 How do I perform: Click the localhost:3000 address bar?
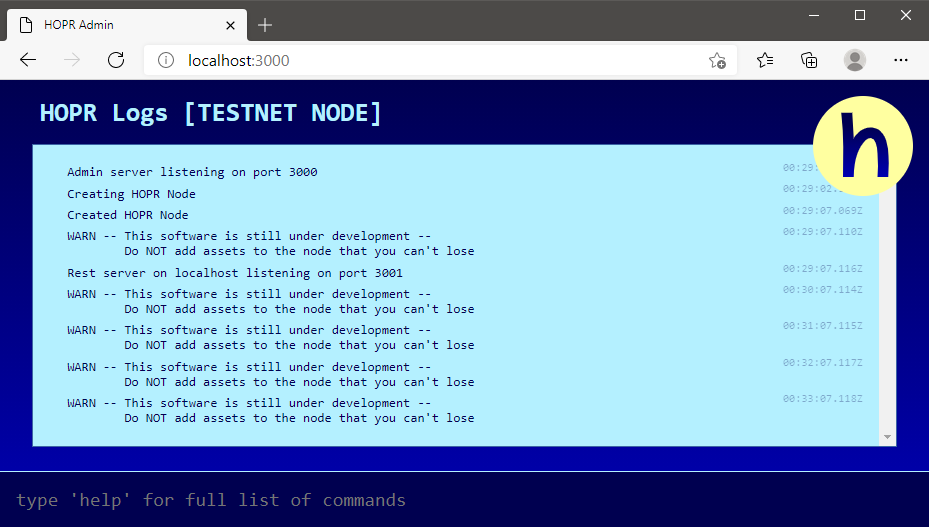[x=440, y=60]
